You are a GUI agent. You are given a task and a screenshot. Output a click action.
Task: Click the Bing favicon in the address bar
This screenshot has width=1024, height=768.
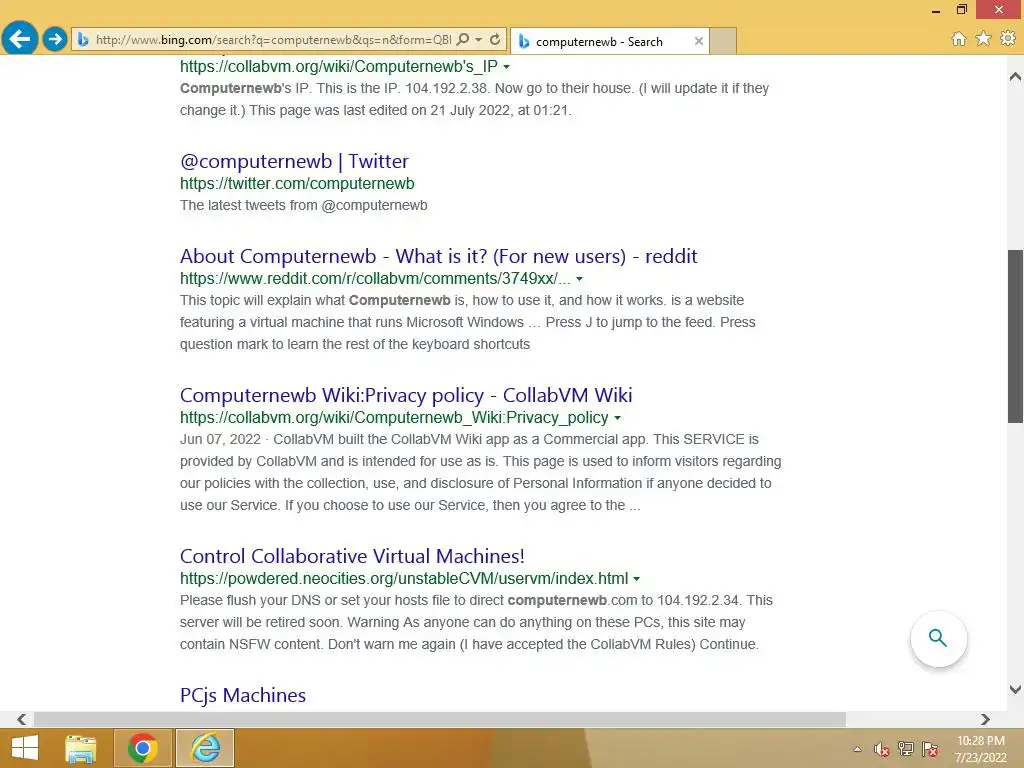[83, 40]
